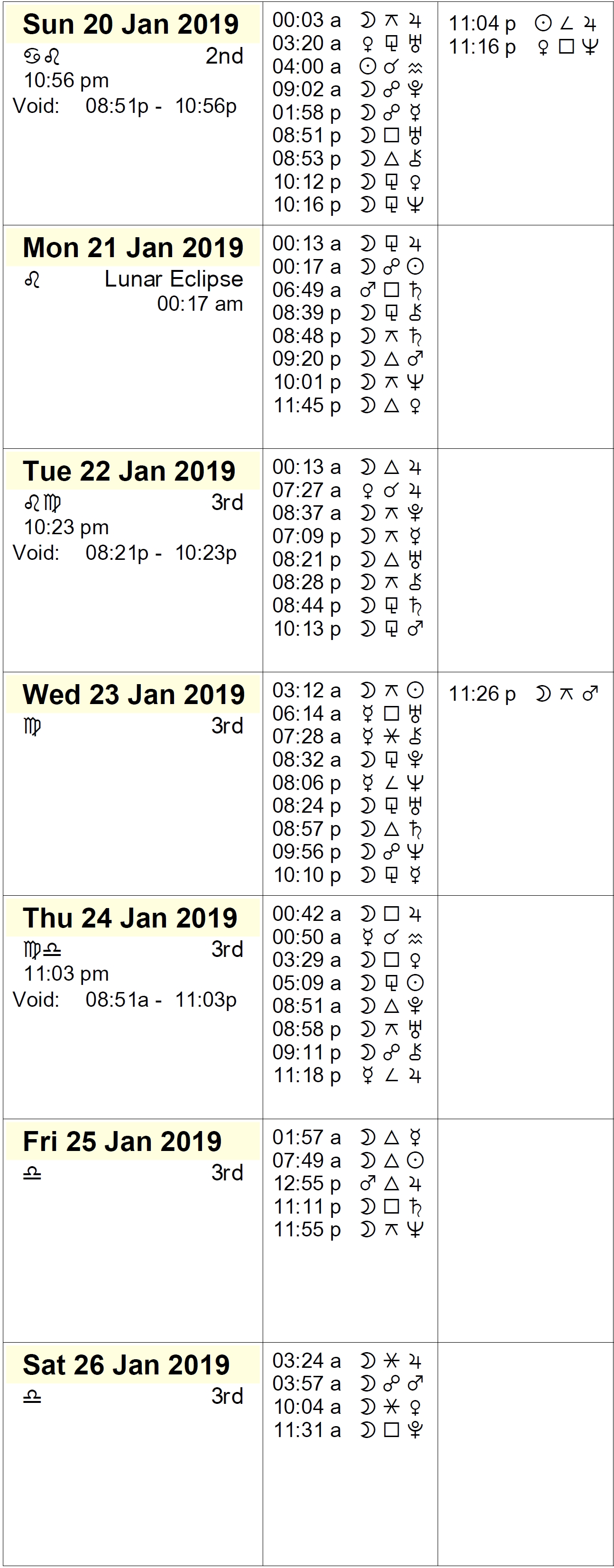614x1568 pixels.
Task: Select the 11:31 a Moon square Pluto row
Action: (348, 1430)
